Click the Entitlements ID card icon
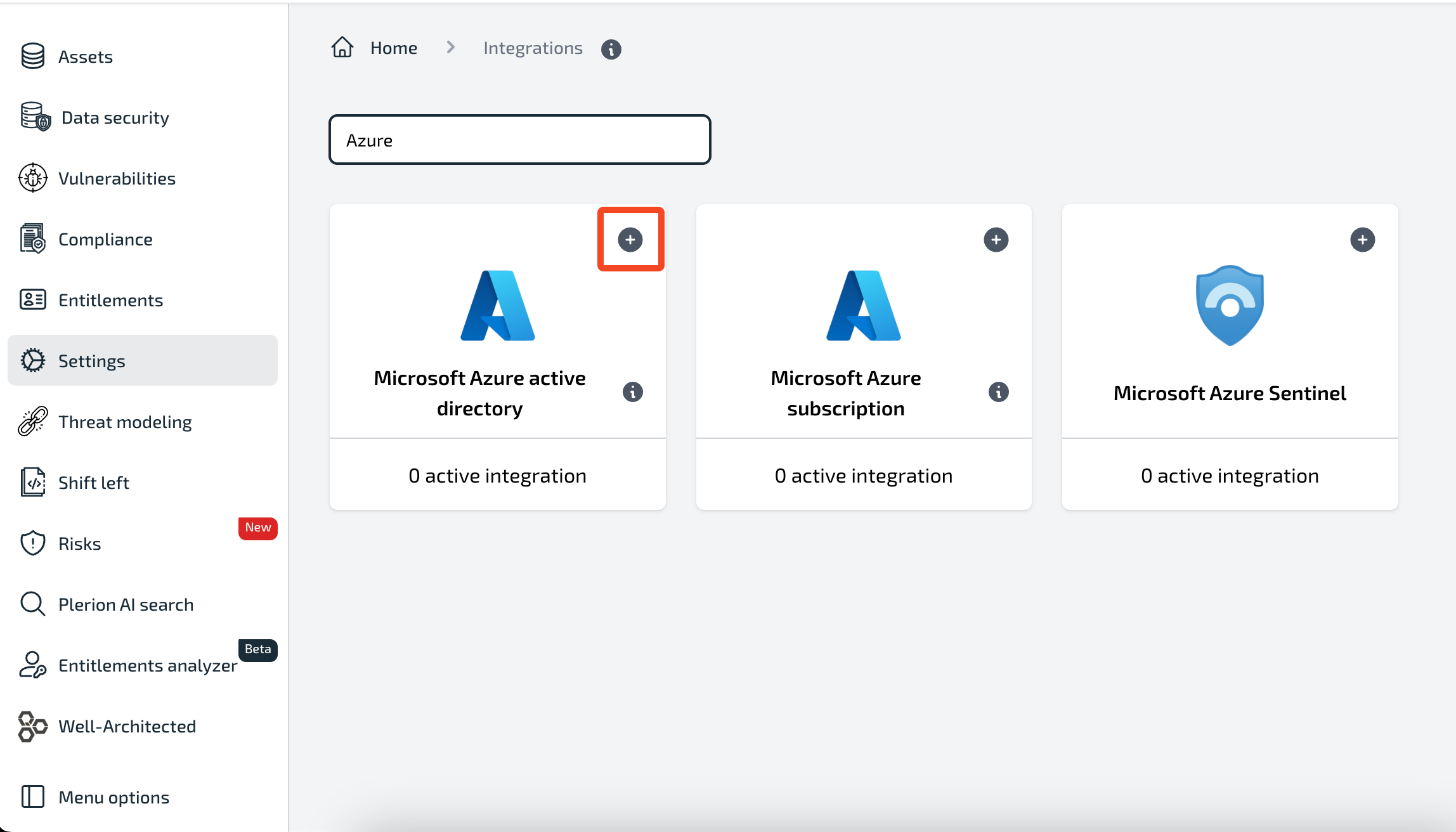This screenshot has width=1456, height=832. pos(33,300)
